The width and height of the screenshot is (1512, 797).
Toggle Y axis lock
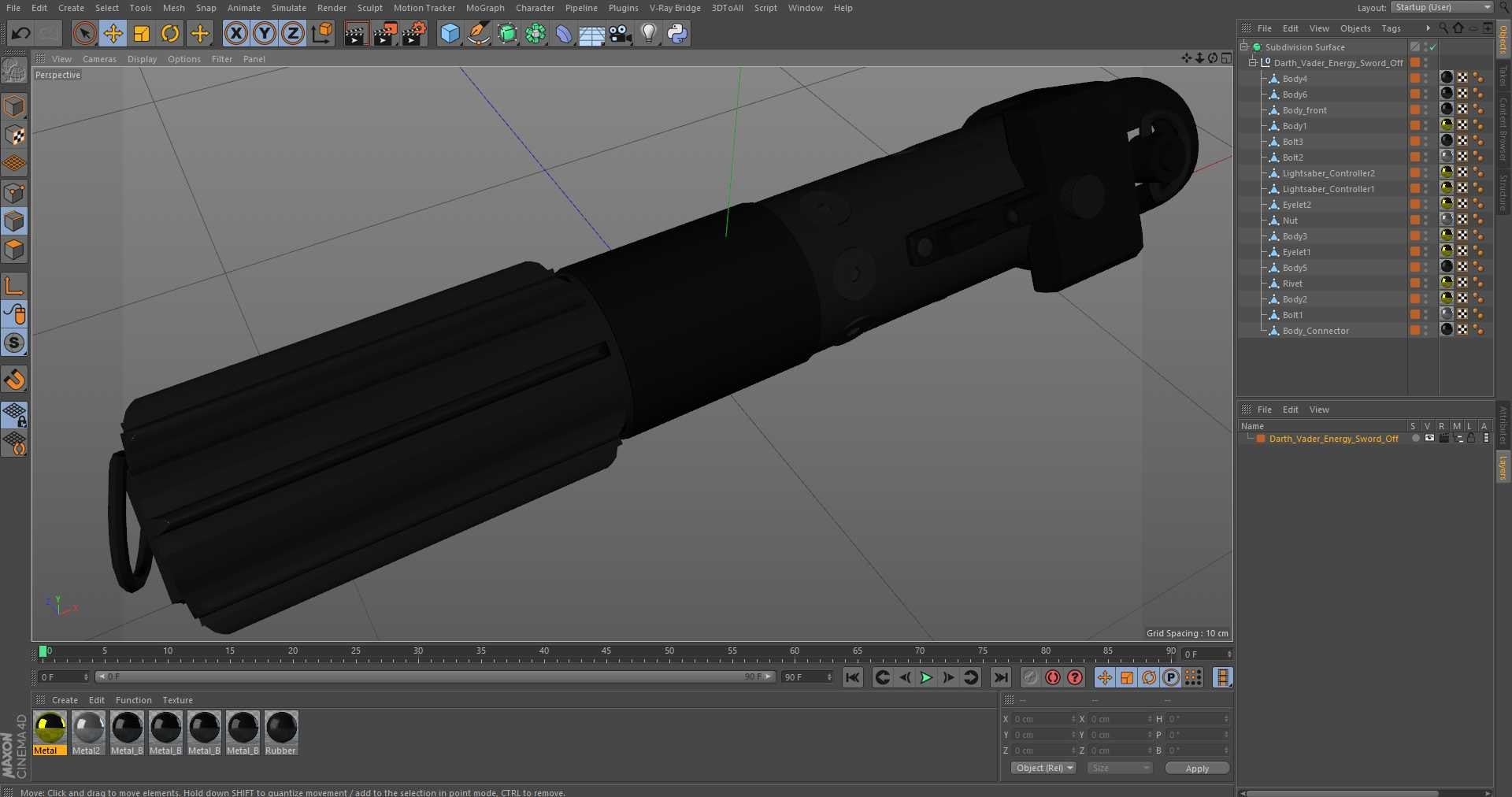(x=265, y=33)
